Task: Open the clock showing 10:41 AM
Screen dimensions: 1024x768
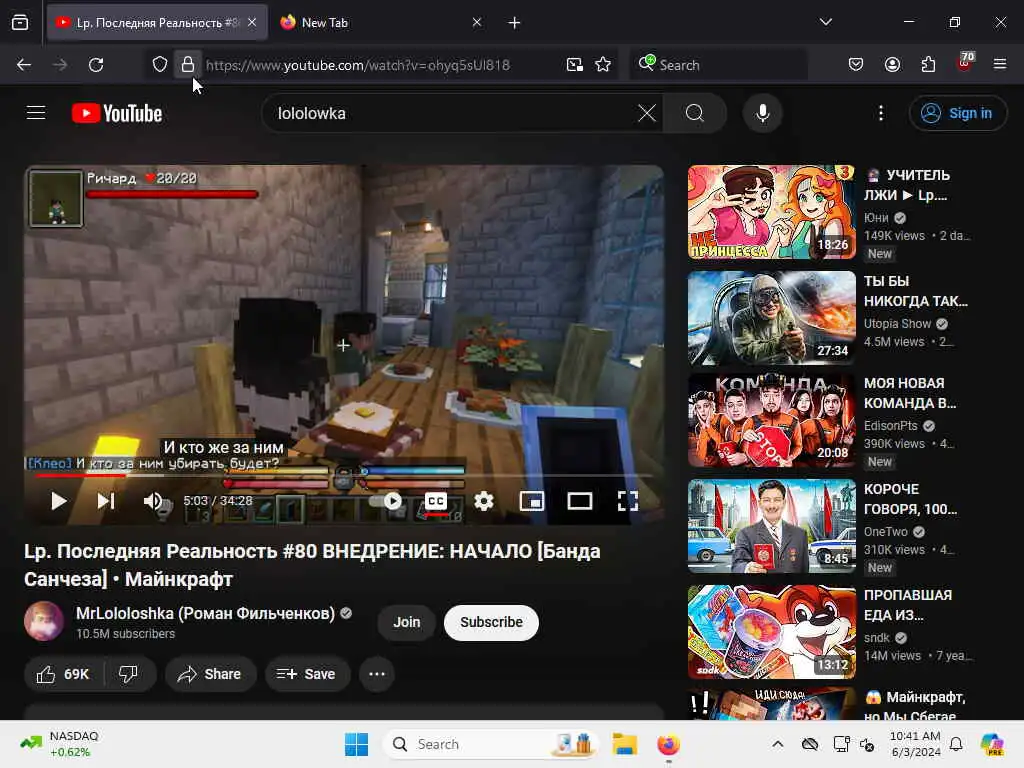Action: [916, 744]
